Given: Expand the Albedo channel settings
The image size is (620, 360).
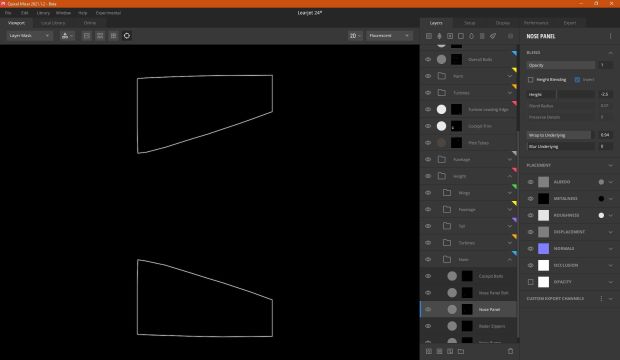Looking at the screenshot, I should 611,182.
